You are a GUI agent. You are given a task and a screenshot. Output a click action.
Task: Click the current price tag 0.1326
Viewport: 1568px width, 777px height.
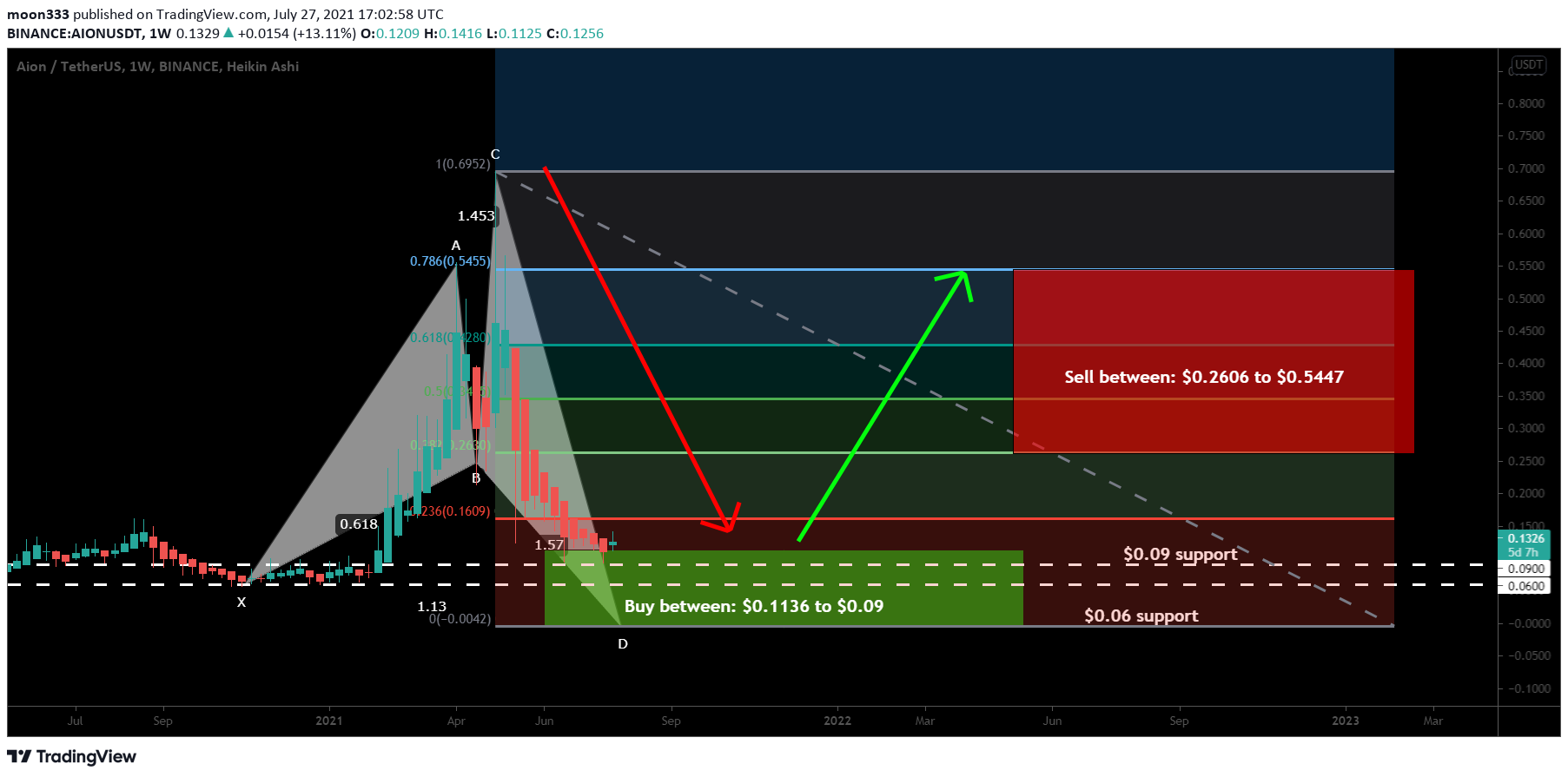[1525, 538]
